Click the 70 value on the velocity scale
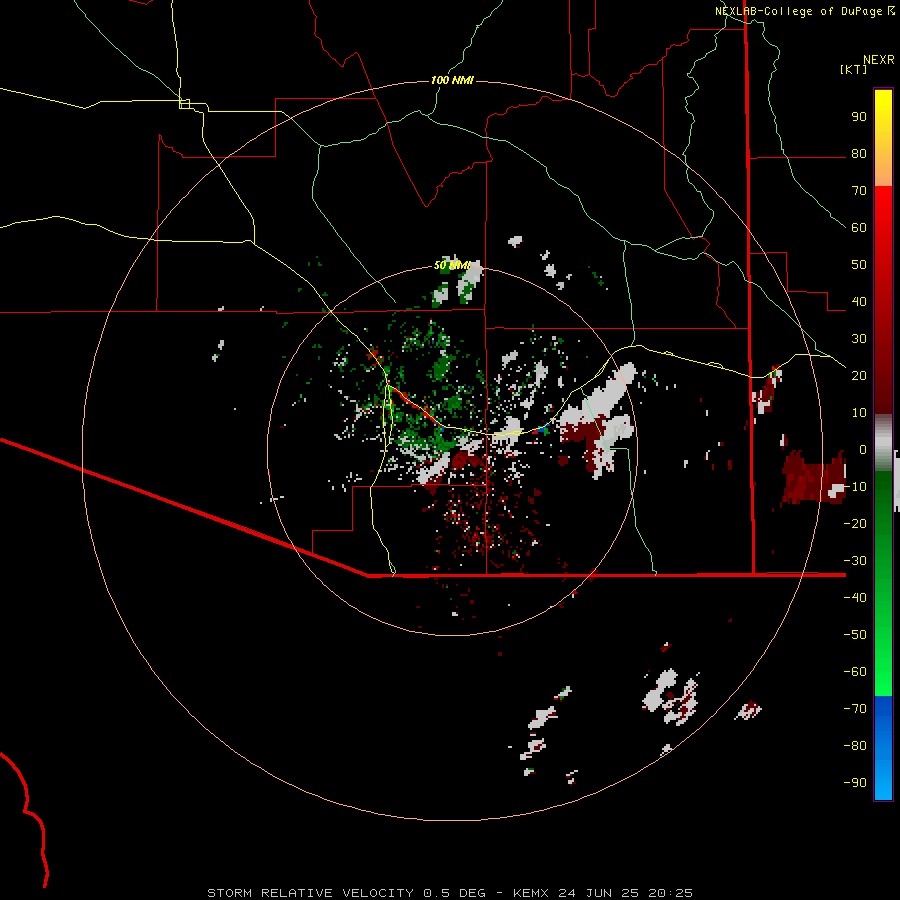The image size is (900, 900). pyautogui.click(x=859, y=191)
